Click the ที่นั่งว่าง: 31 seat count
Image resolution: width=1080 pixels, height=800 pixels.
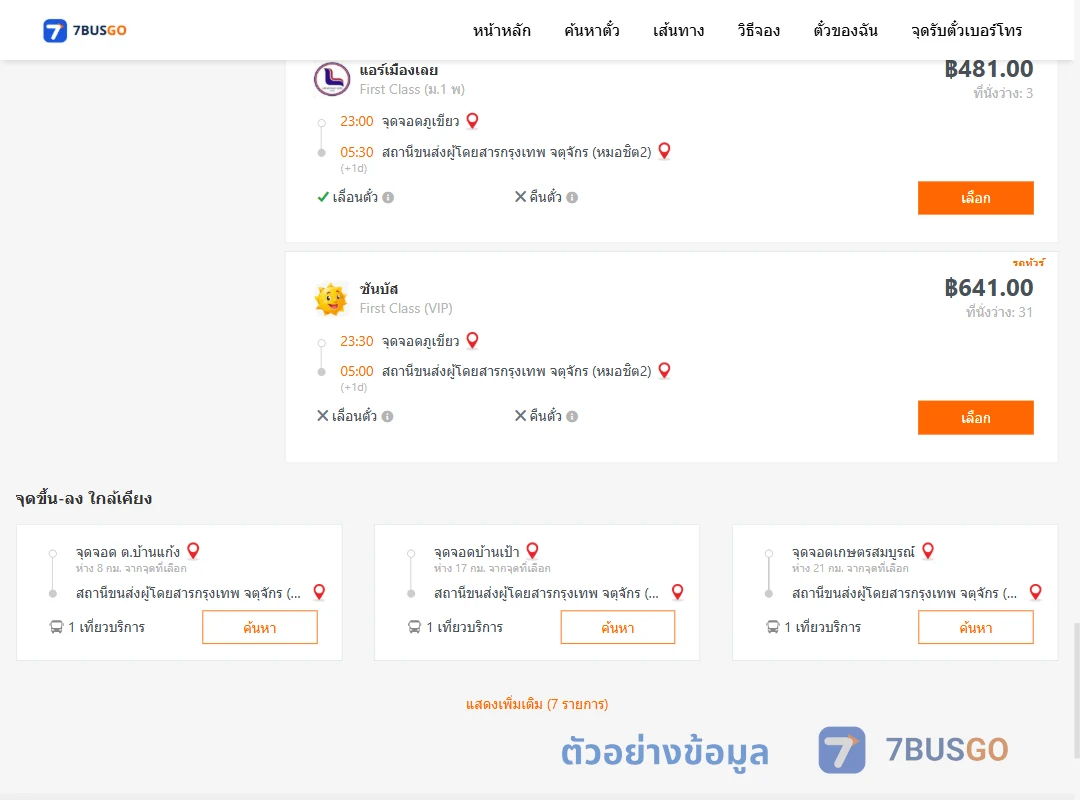pos(999,312)
